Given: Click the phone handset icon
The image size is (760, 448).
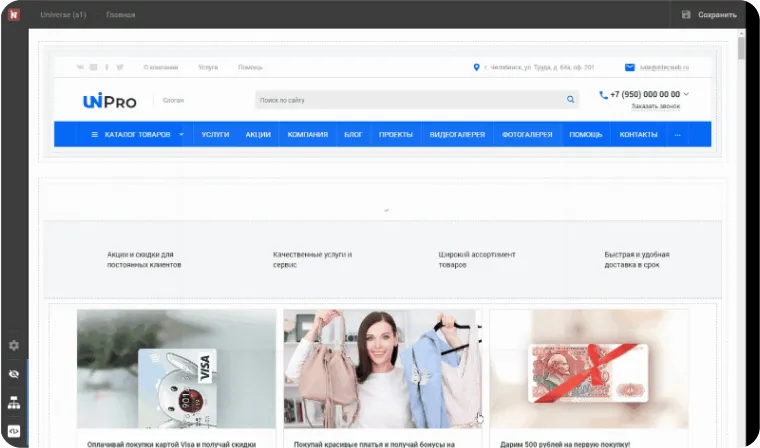Looking at the screenshot, I should (603, 95).
